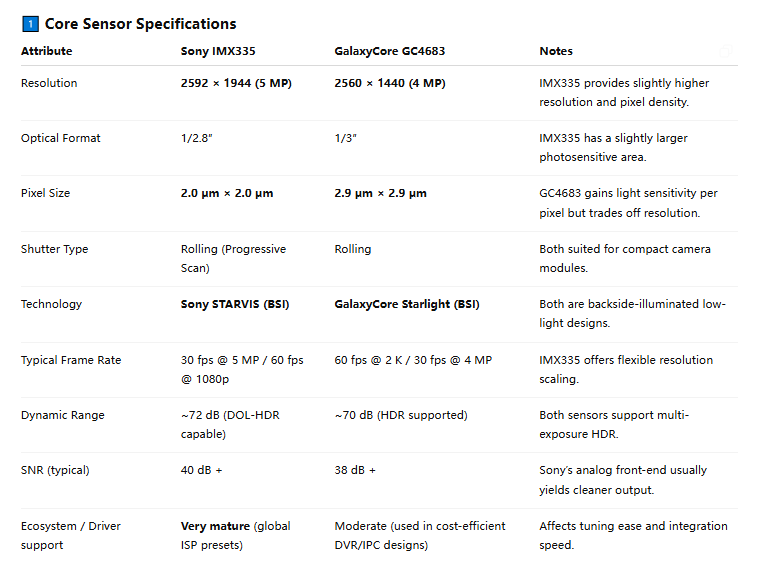Click the Shutter Type row label
The width and height of the screenshot is (765, 584).
point(54,249)
